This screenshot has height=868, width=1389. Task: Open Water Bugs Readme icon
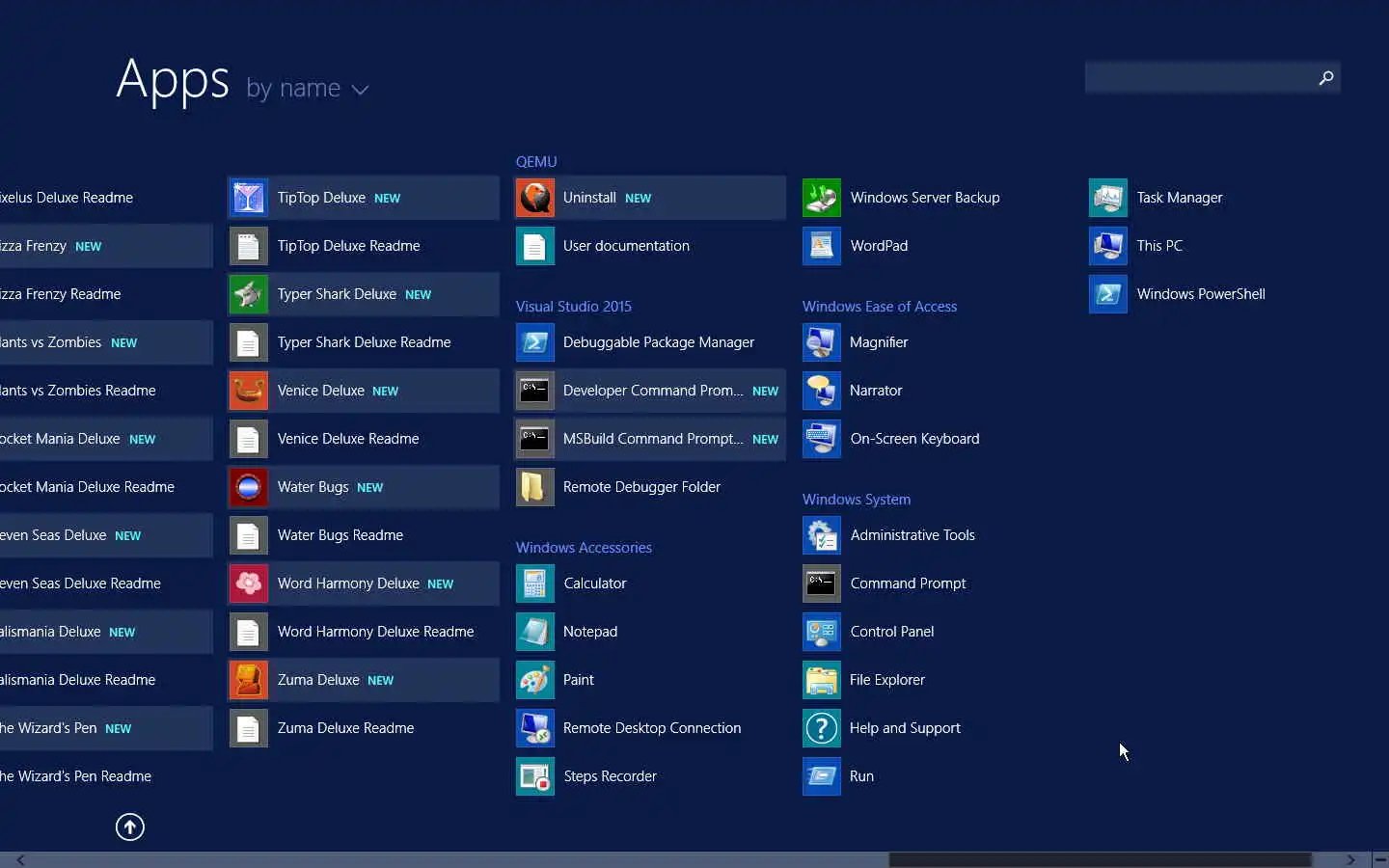coord(248,535)
